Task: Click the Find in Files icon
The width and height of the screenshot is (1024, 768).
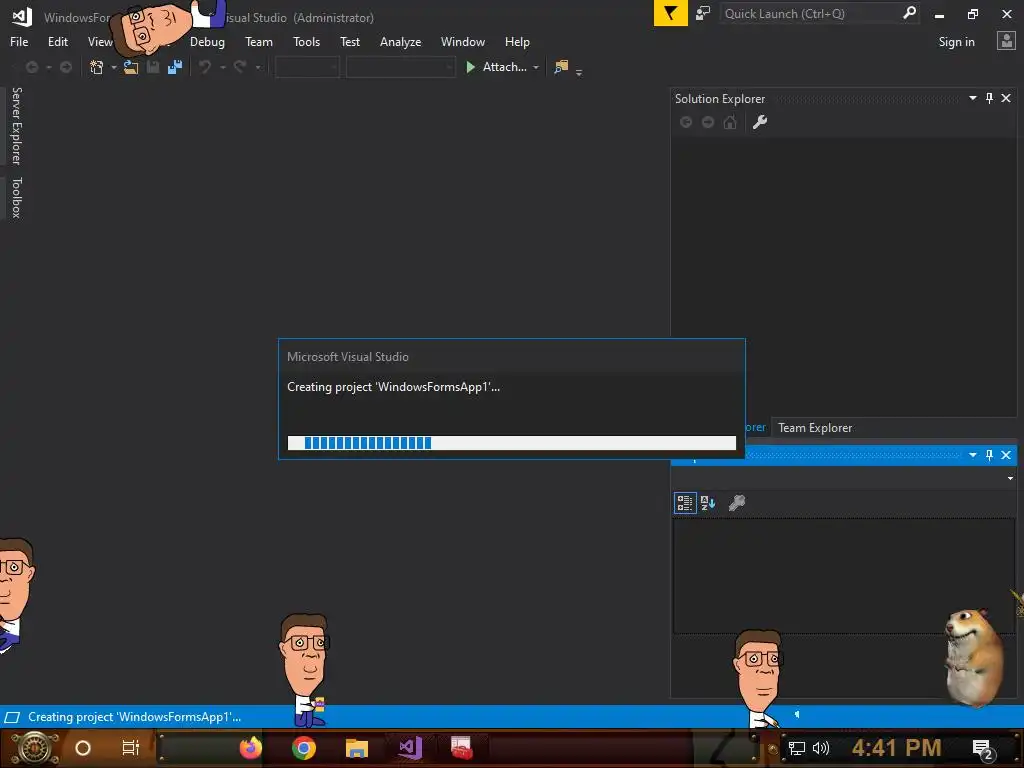Action: pos(561,67)
